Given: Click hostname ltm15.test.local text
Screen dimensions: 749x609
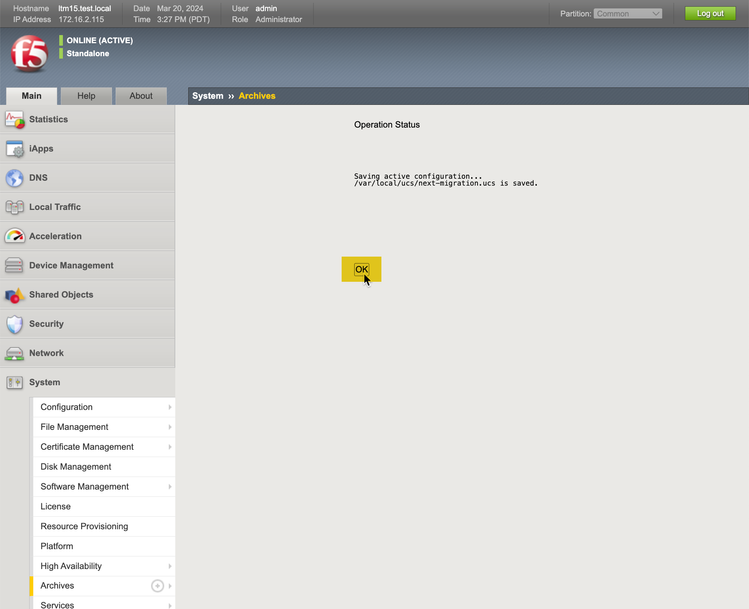Looking at the screenshot, I should pos(85,9).
